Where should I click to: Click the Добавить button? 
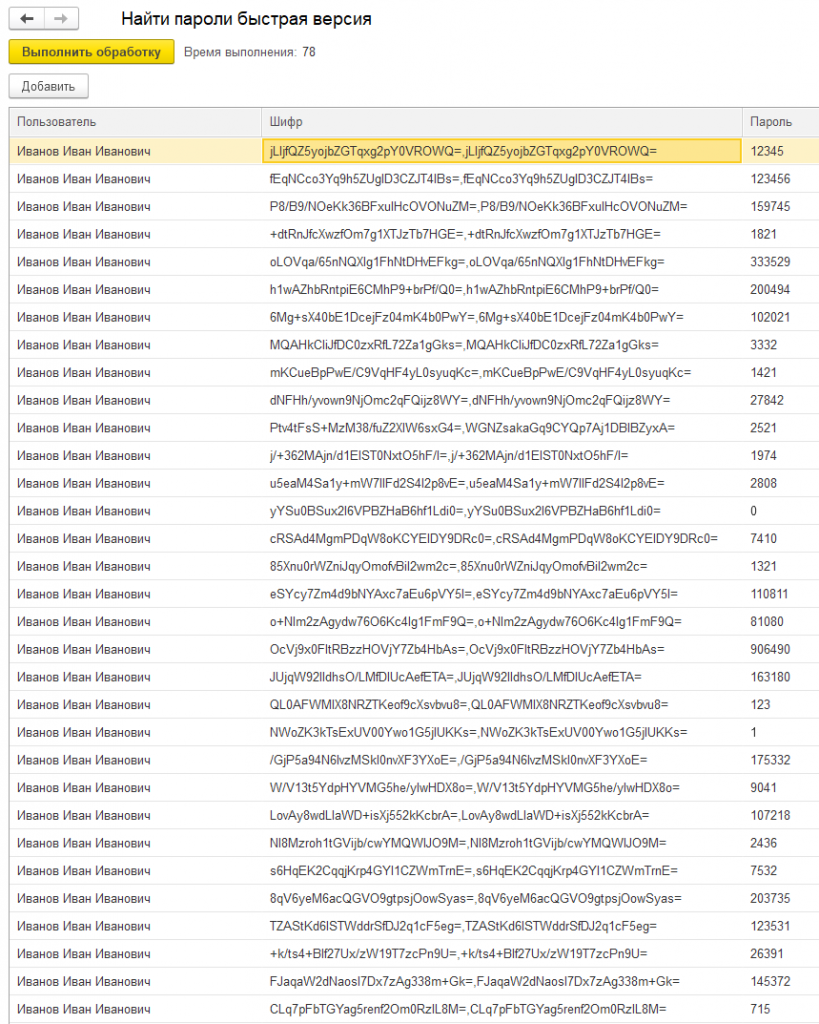click(x=48, y=86)
